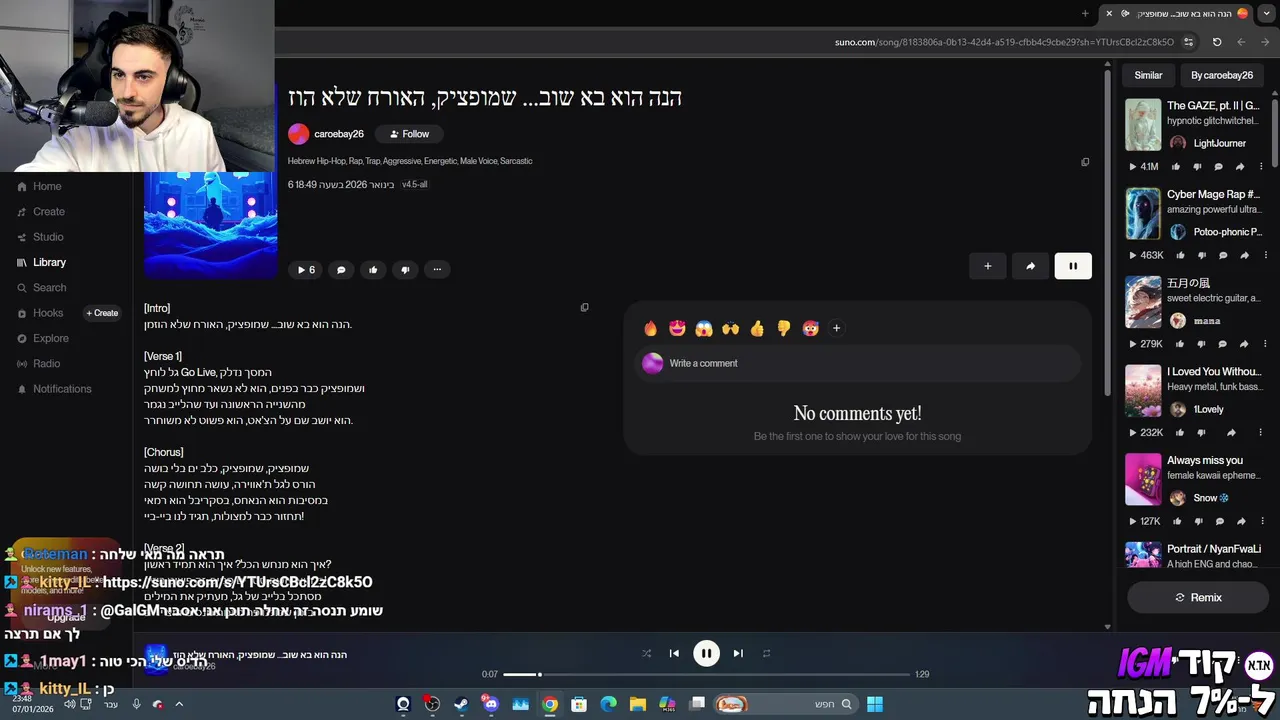
Task: Open comments icon under the song cover
Action: [341, 269]
